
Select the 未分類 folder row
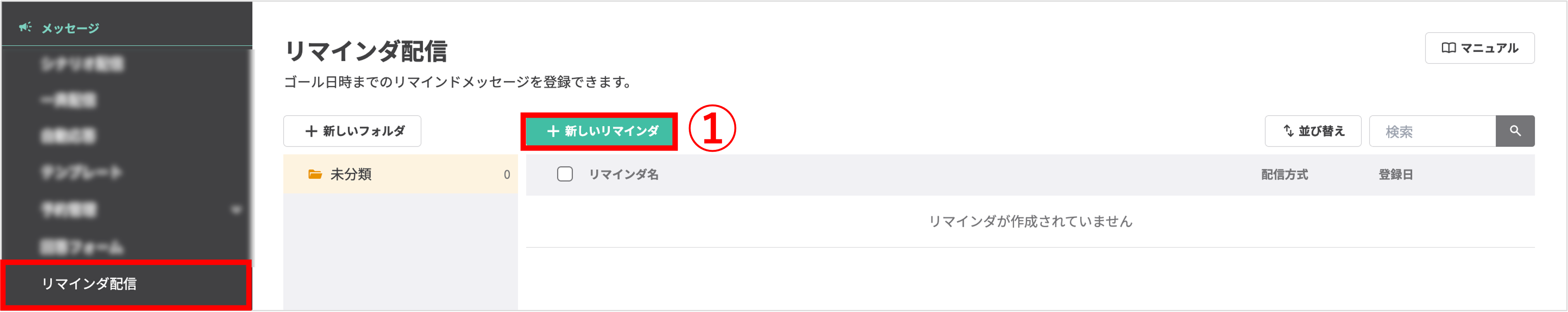(x=400, y=175)
